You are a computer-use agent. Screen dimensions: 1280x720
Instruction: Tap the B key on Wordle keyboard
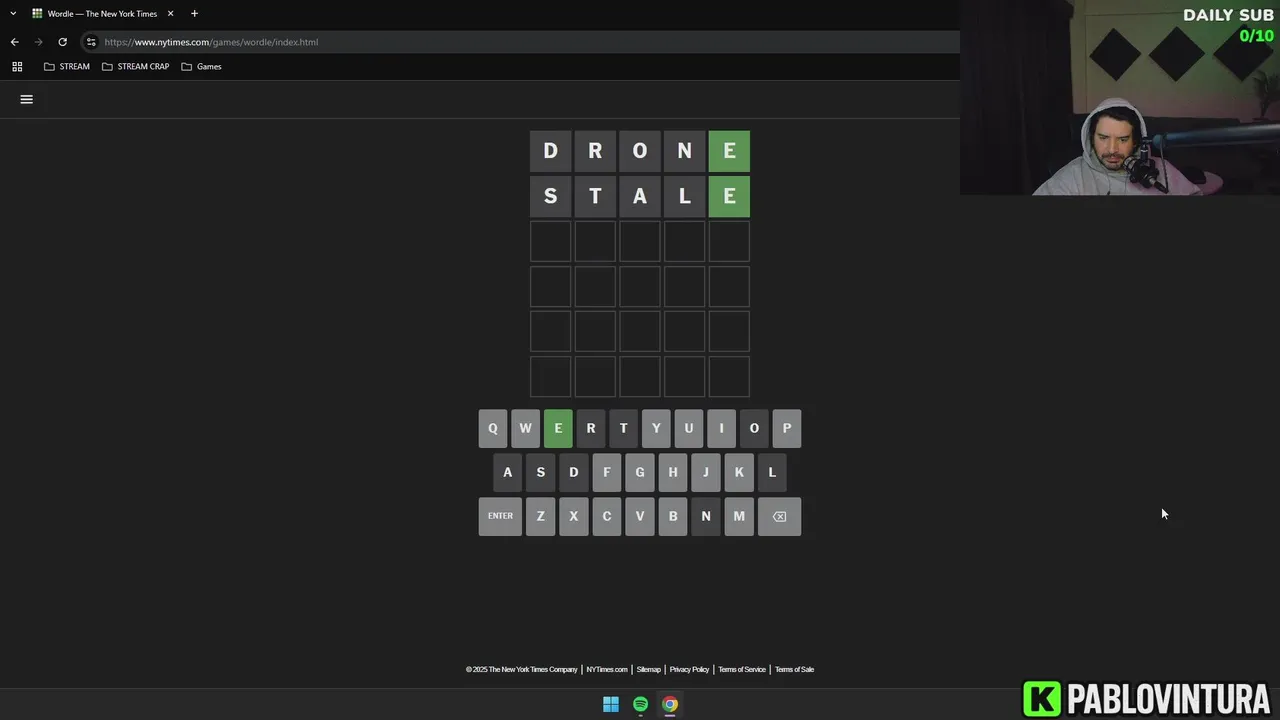[x=673, y=516]
